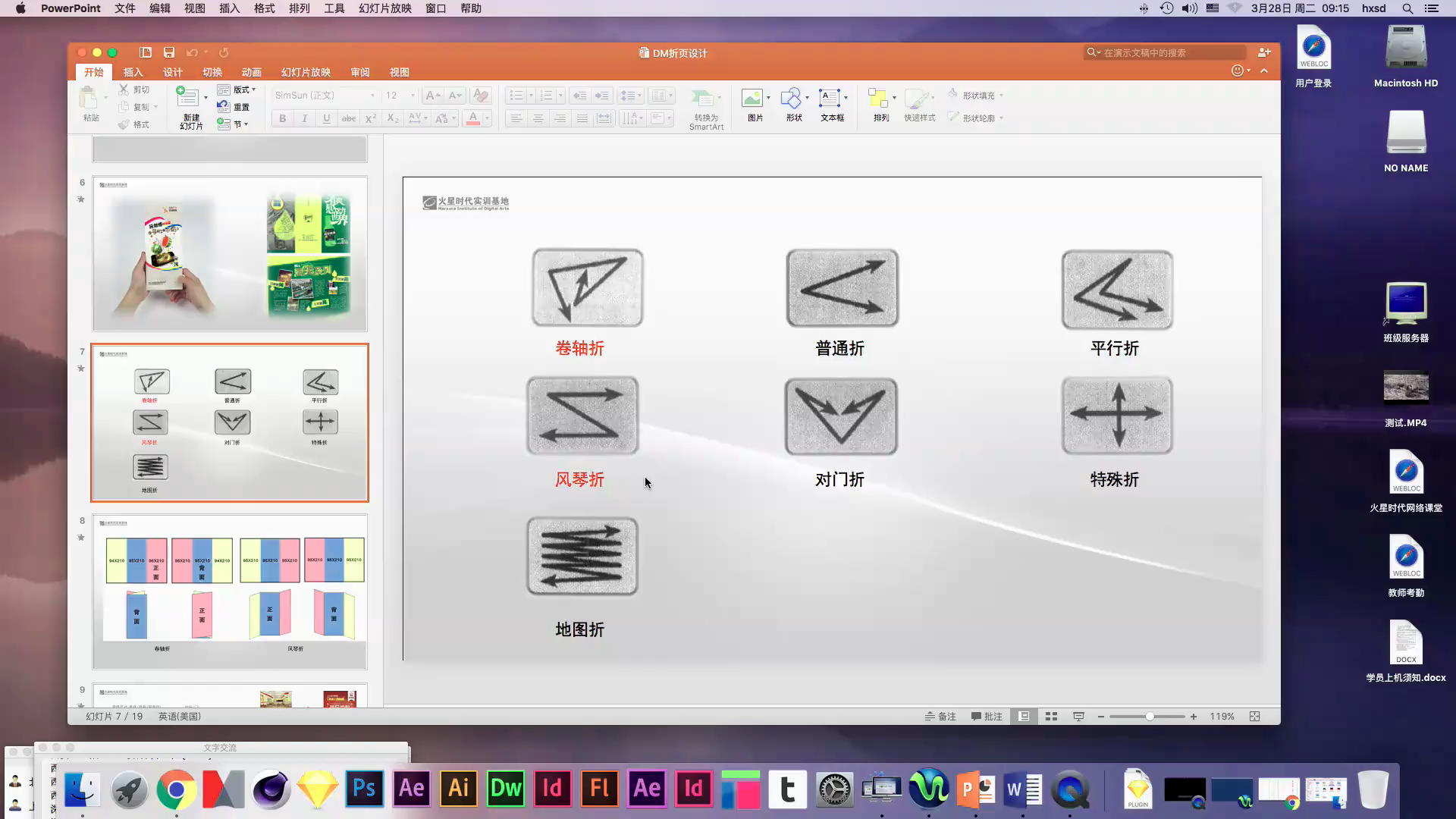
Task: Increase the font size
Action: [x=432, y=96]
